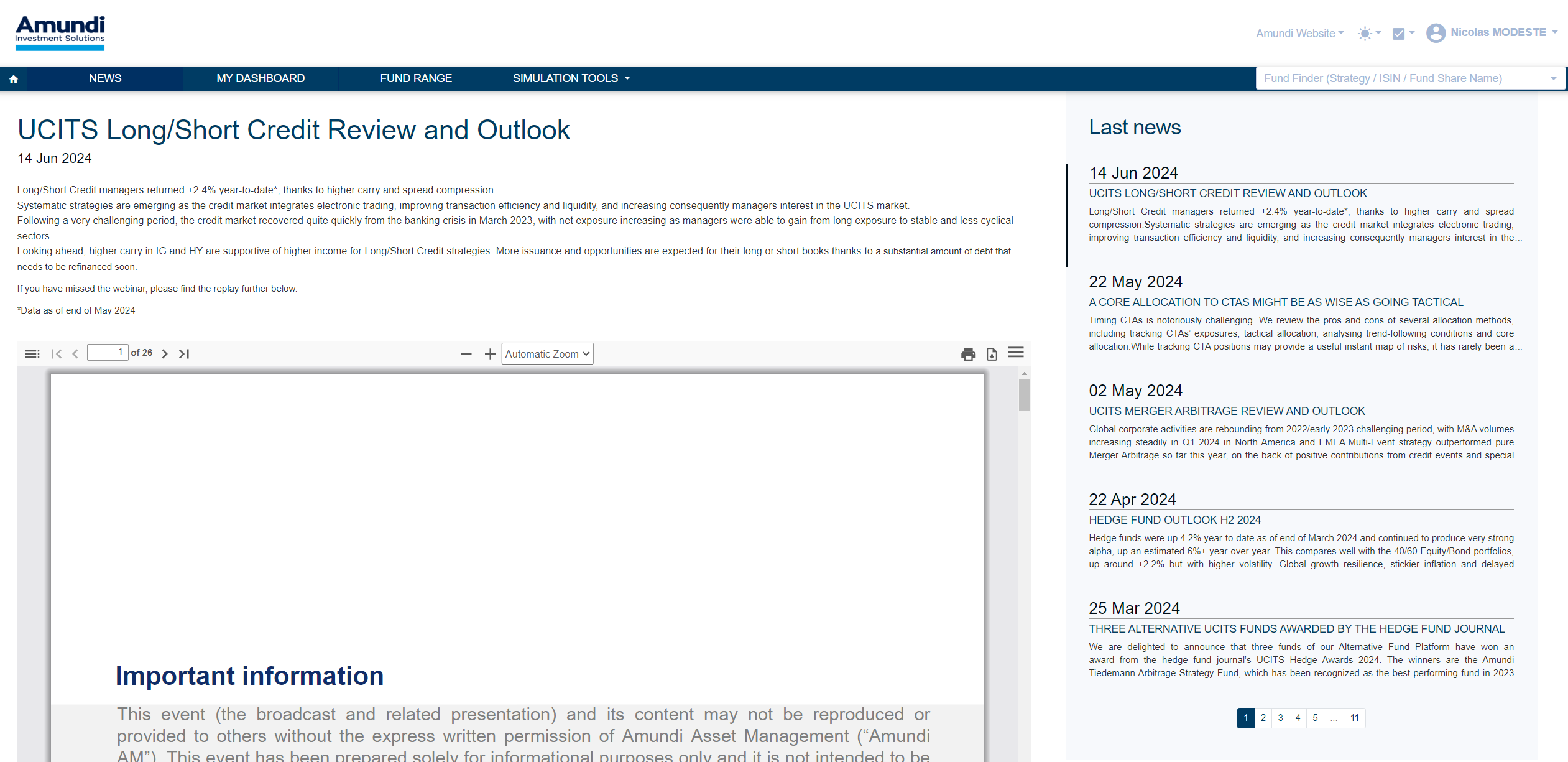Expand the Nicolas MODESTE account menu
1568x762 pixels.
pos(1503,32)
